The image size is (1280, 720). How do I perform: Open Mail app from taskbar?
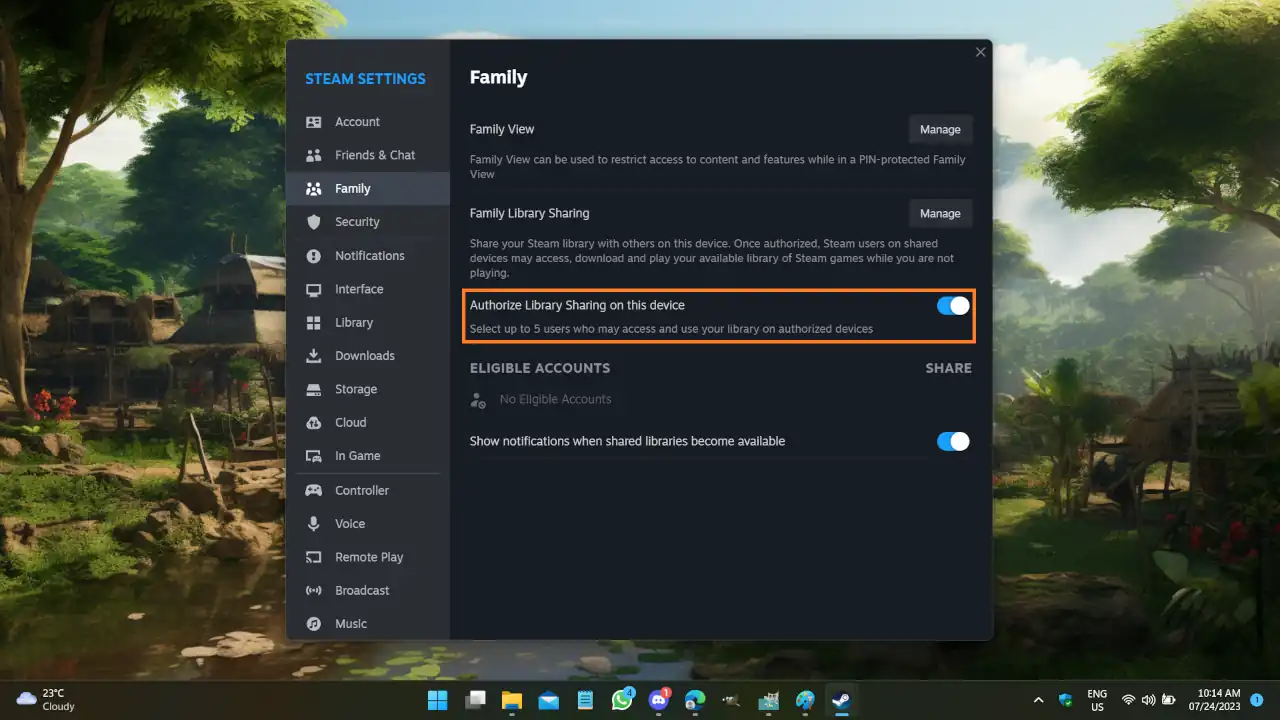[548, 700]
